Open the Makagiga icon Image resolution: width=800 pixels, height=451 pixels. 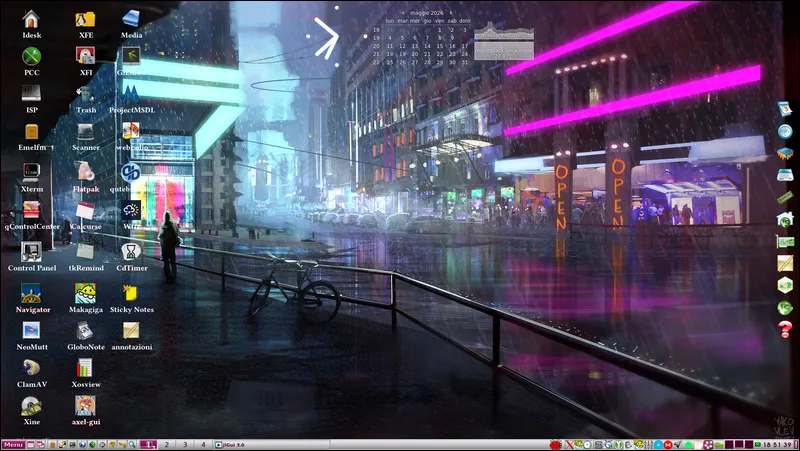[x=85, y=293]
